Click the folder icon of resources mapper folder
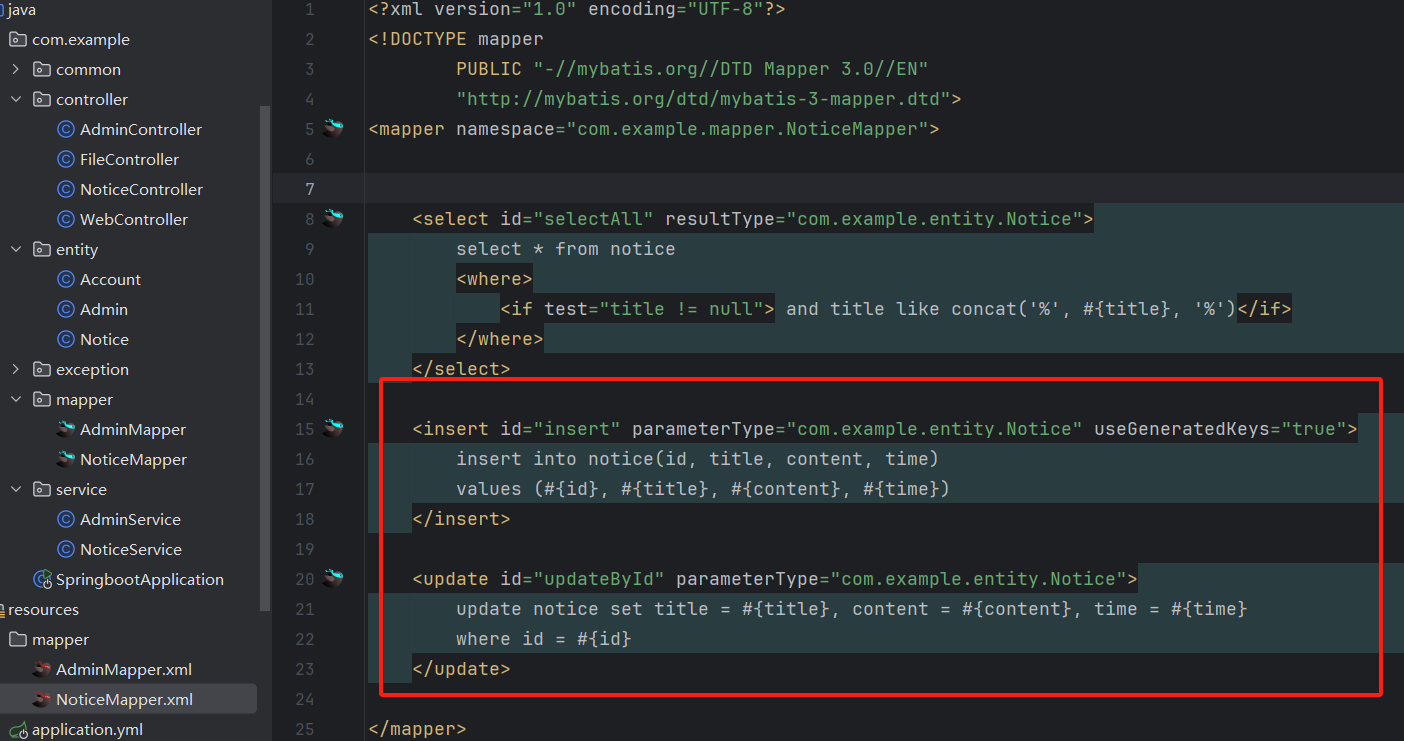 coord(18,639)
